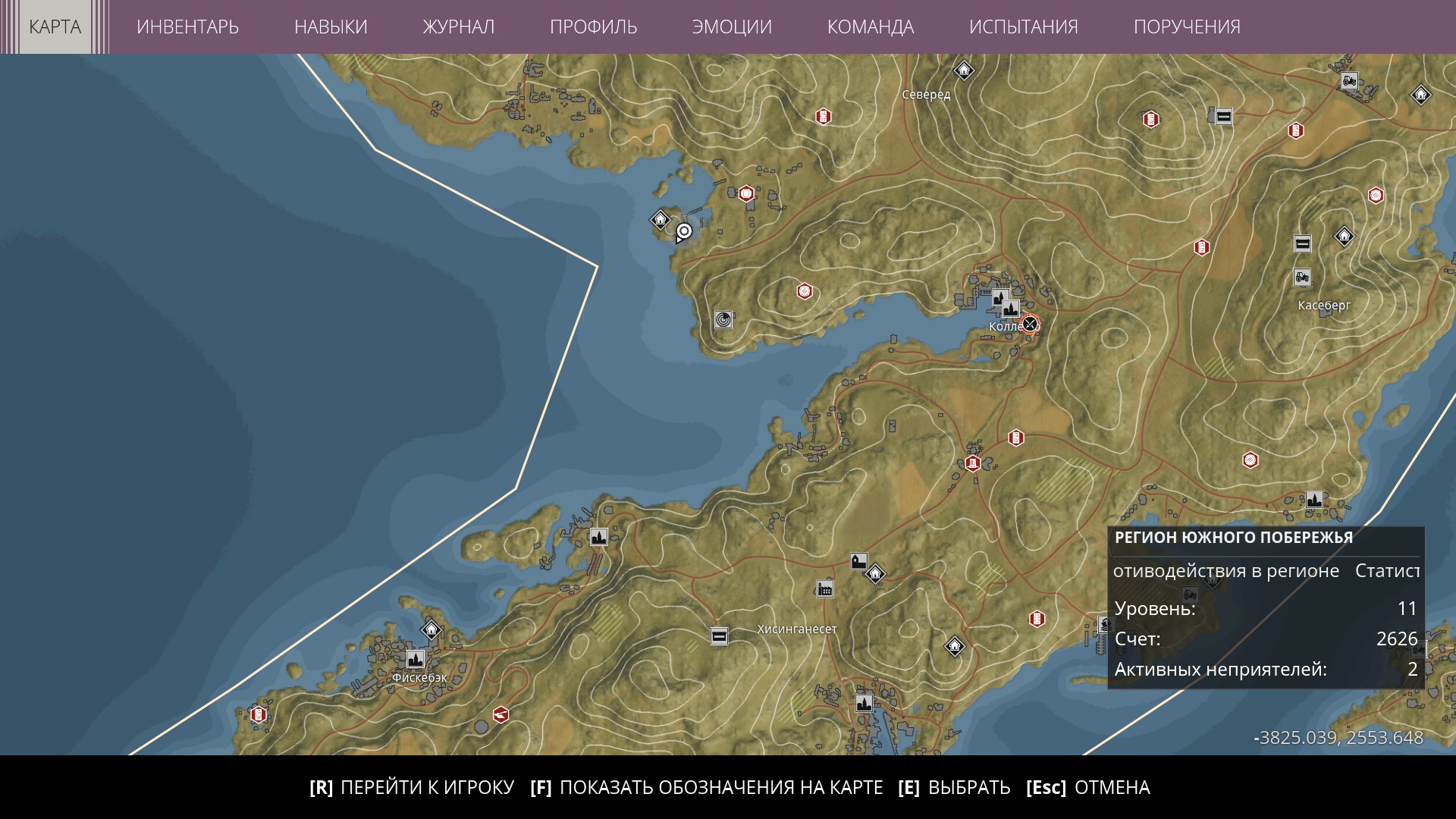1456x819 pixels.
Task: Click the church icon on the western harbor peninsula
Action: tap(599, 537)
